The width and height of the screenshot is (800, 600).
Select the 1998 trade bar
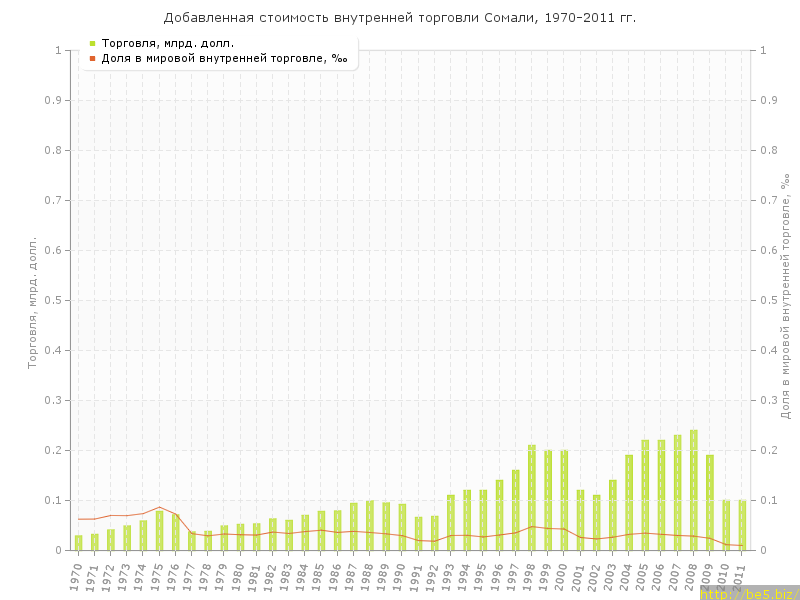pos(531,497)
